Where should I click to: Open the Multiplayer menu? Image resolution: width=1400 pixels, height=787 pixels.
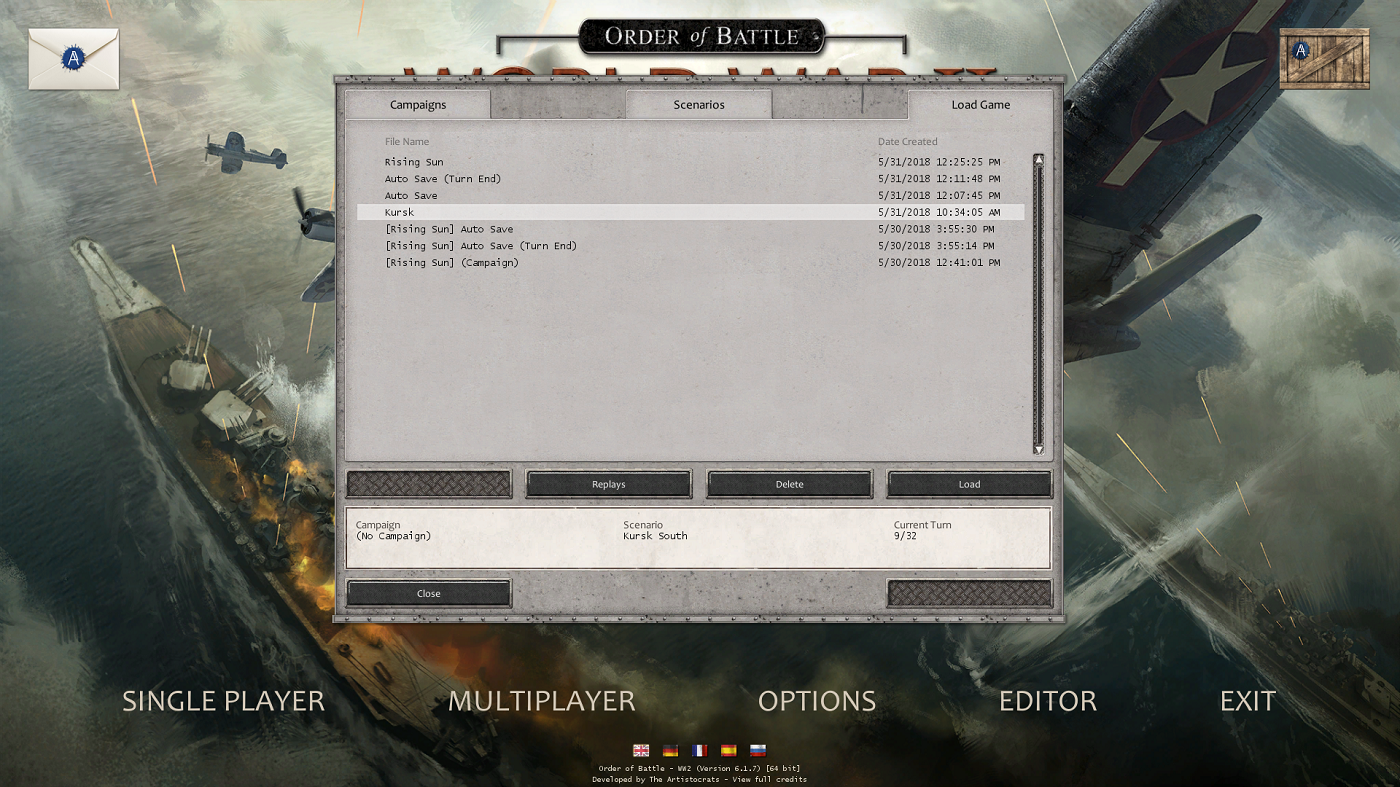pos(541,701)
